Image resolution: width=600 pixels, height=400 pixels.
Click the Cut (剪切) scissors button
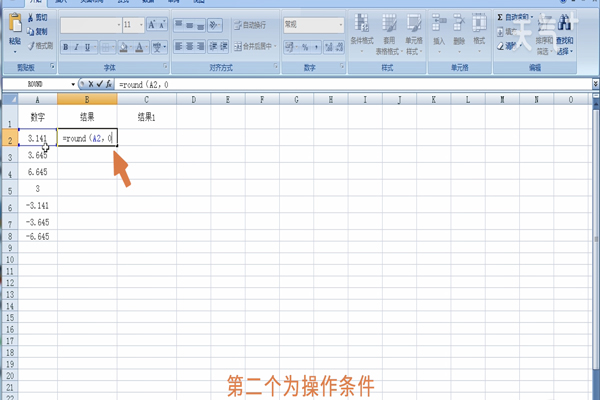pos(37,18)
